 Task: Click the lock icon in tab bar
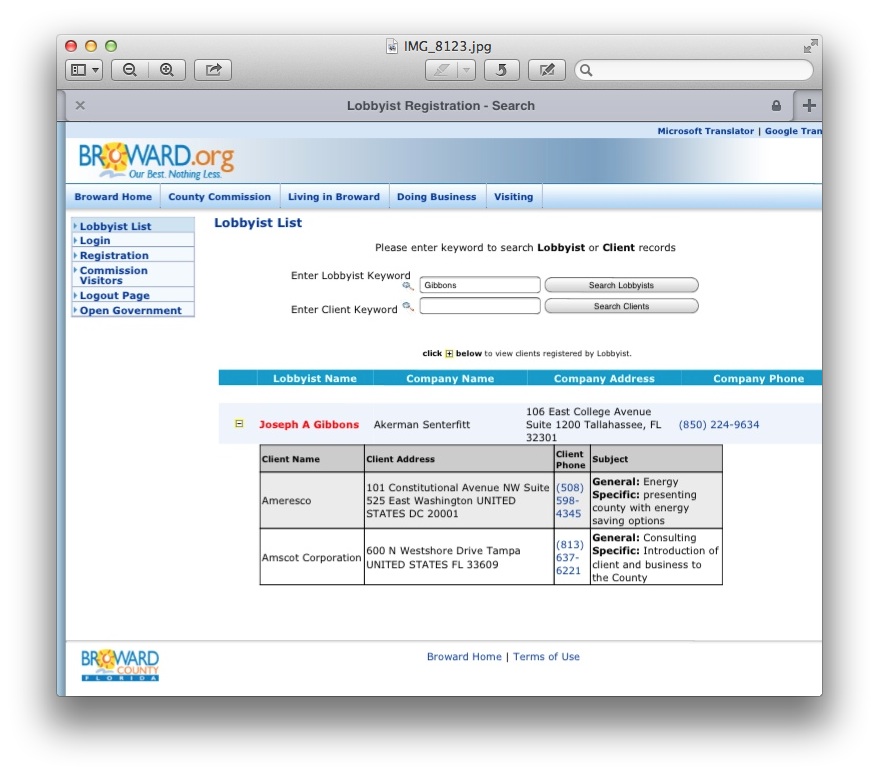(776, 105)
